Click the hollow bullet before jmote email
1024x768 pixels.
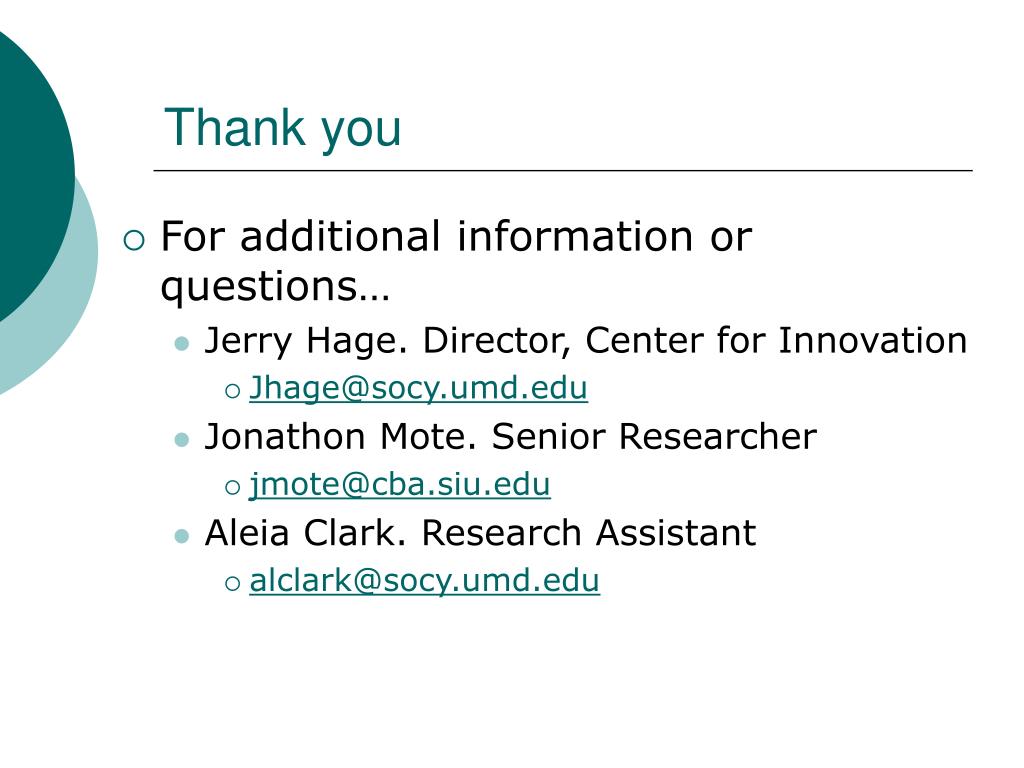pos(232,487)
